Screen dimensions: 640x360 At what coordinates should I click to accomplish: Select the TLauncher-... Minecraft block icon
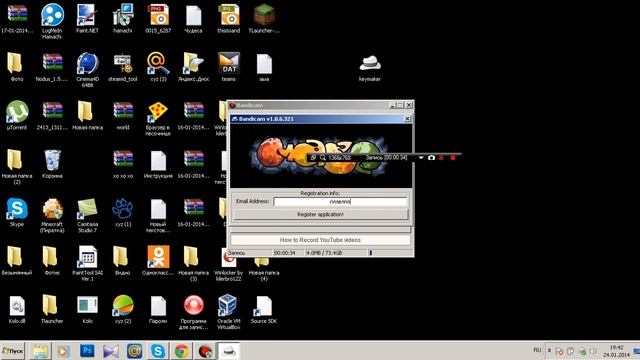[x=264, y=18]
